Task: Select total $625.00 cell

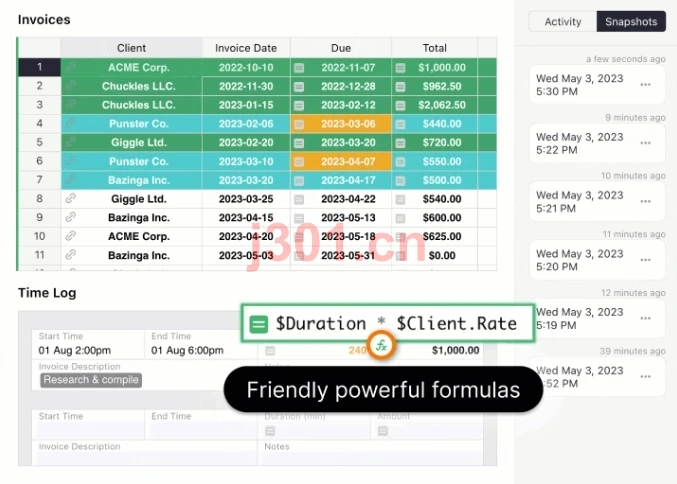Action: (x=434, y=237)
